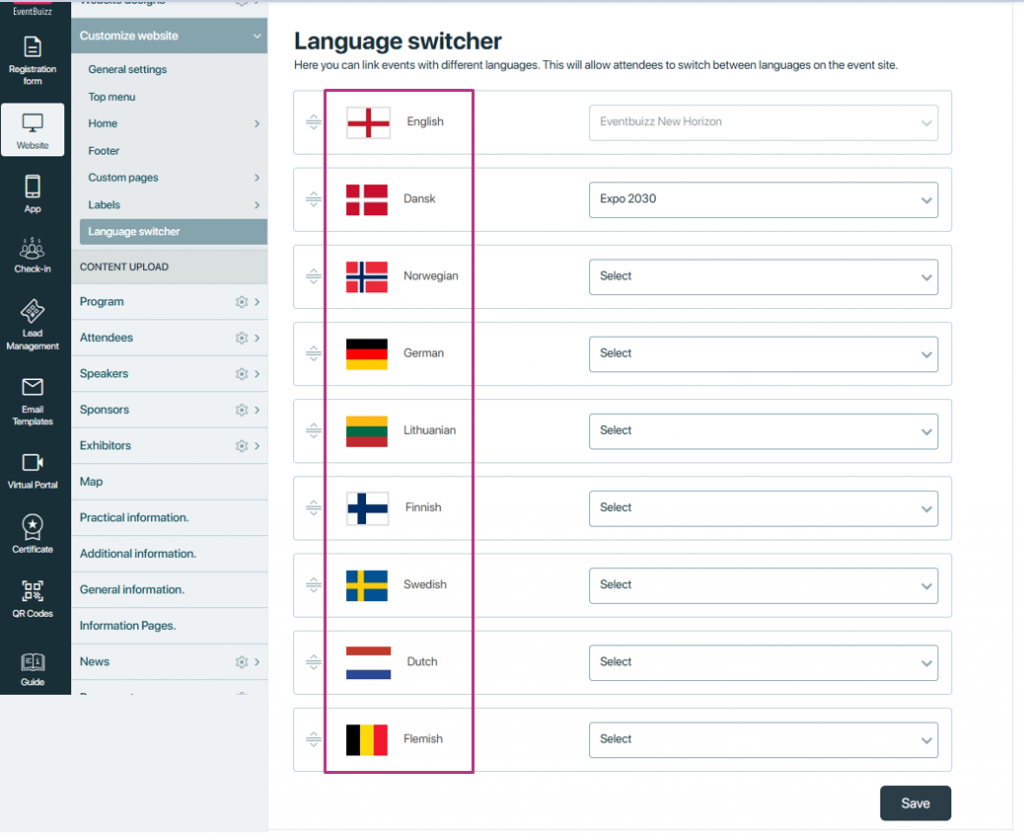
Task: Grab the Dansk row reorder handle
Action: [313, 199]
